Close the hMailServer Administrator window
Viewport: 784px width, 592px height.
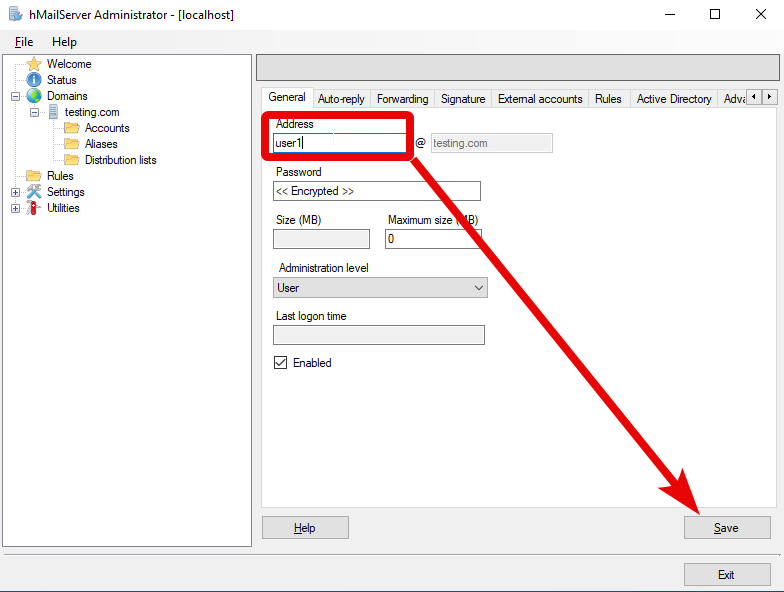(x=760, y=14)
